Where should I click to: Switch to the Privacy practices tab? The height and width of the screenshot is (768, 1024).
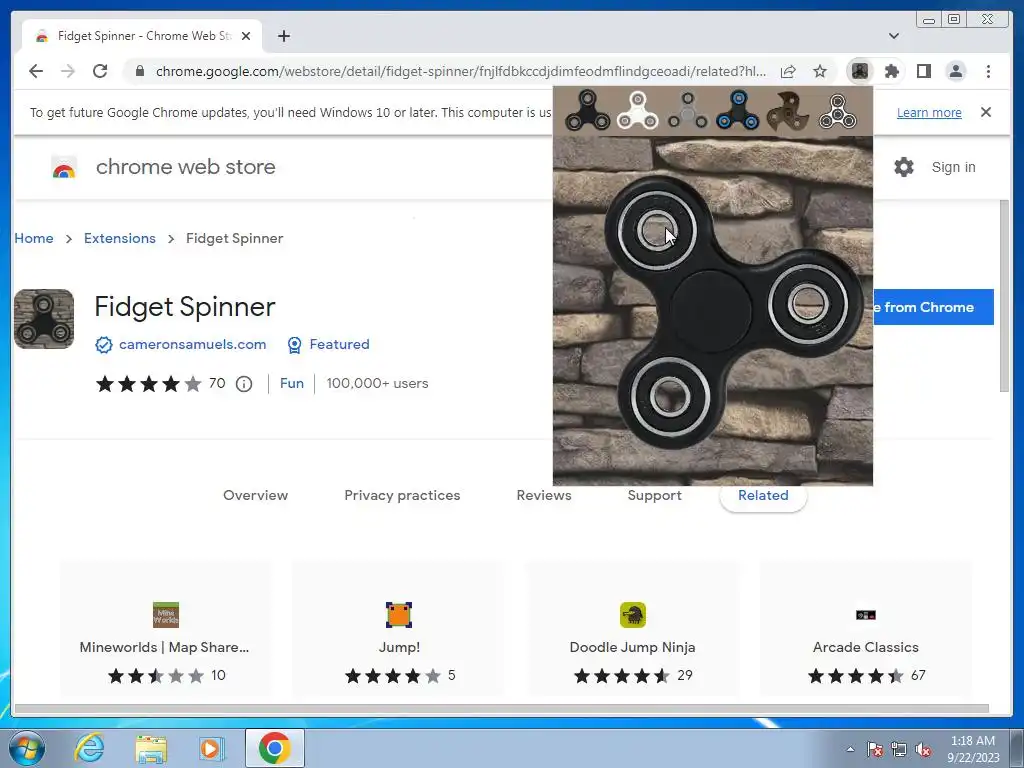click(402, 495)
